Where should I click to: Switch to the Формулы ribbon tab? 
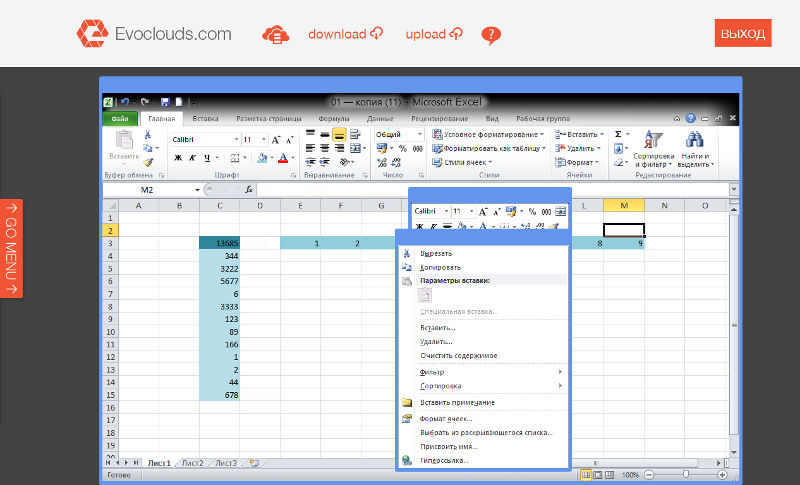pyautogui.click(x=334, y=118)
